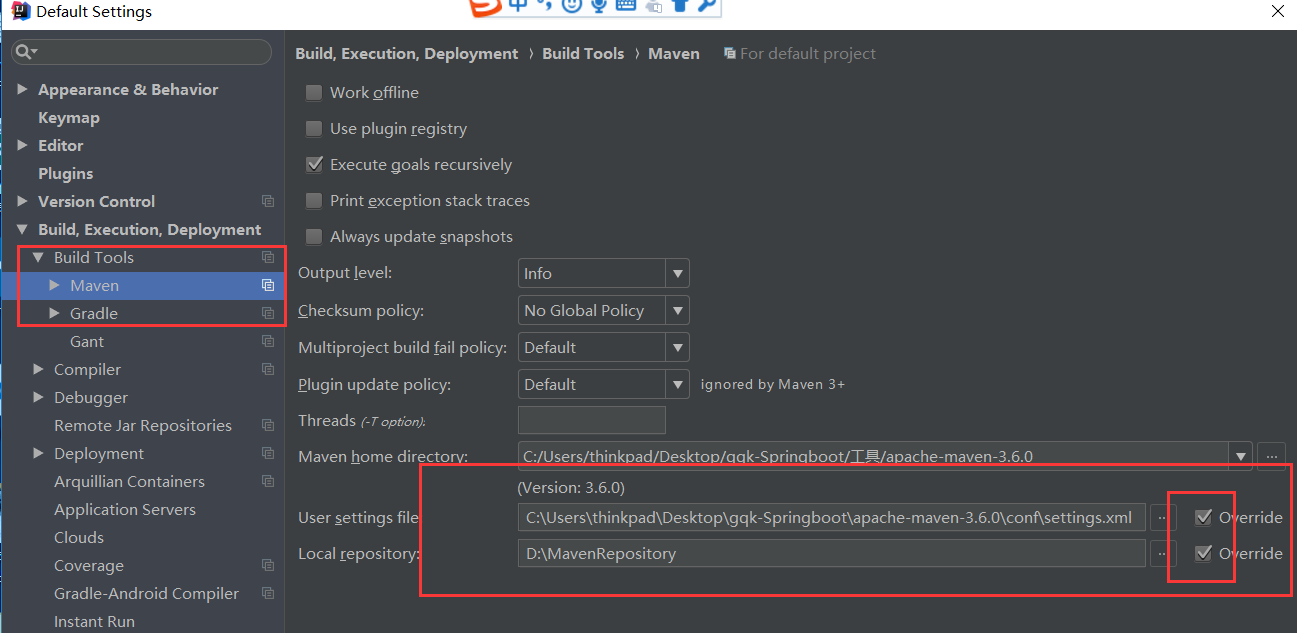1297x633 pixels.
Task: Click the Threads input field
Action: pyautogui.click(x=592, y=420)
